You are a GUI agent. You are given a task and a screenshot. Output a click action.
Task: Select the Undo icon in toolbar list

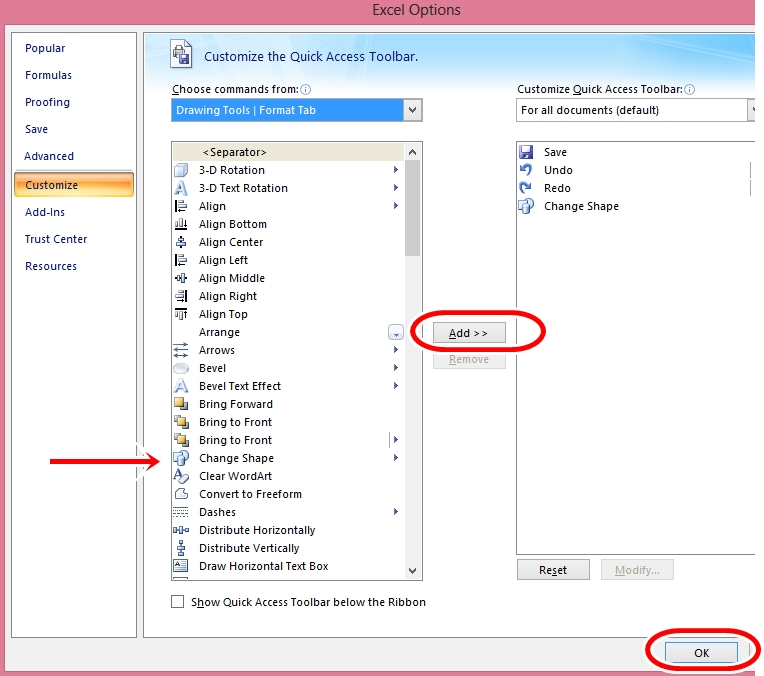pyautogui.click(x=526, y=170)
